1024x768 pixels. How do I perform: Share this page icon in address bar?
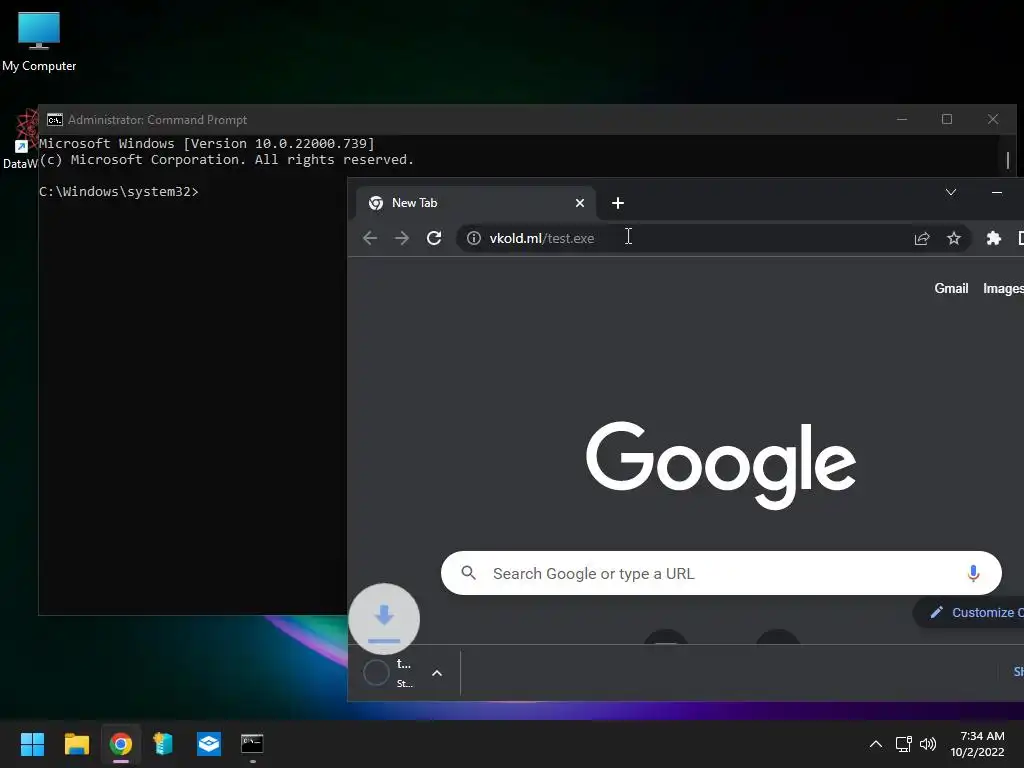tap(921, 238)
